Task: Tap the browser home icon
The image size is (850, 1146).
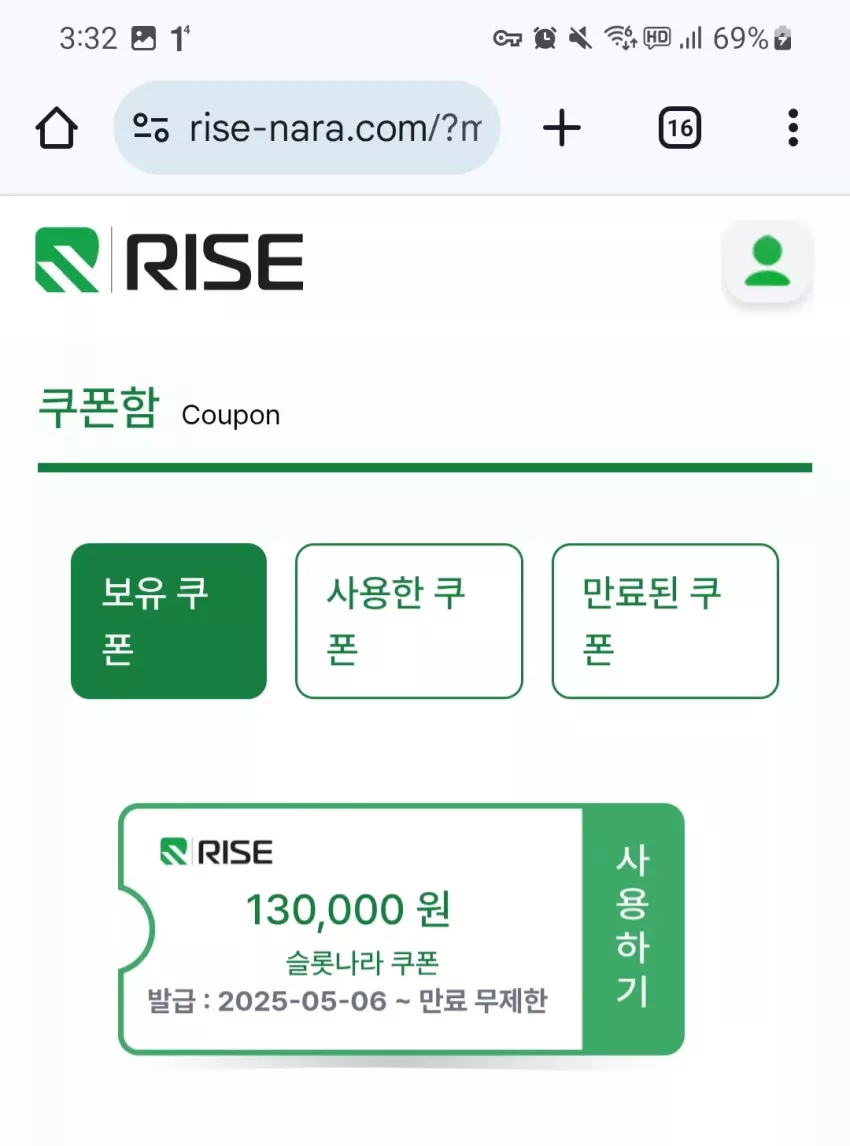Action: 56,128
